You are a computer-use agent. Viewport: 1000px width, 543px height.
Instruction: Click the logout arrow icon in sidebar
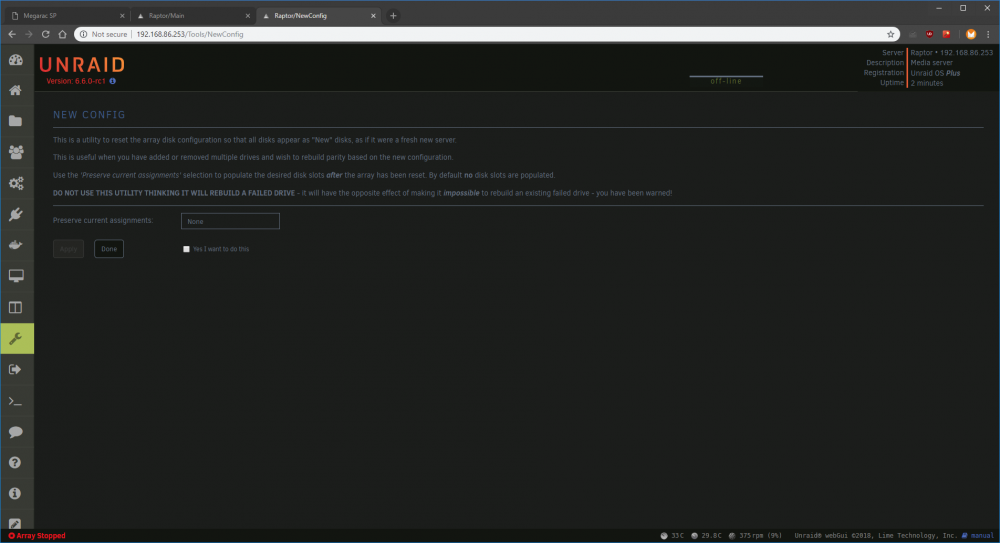(x=16, y=369)
